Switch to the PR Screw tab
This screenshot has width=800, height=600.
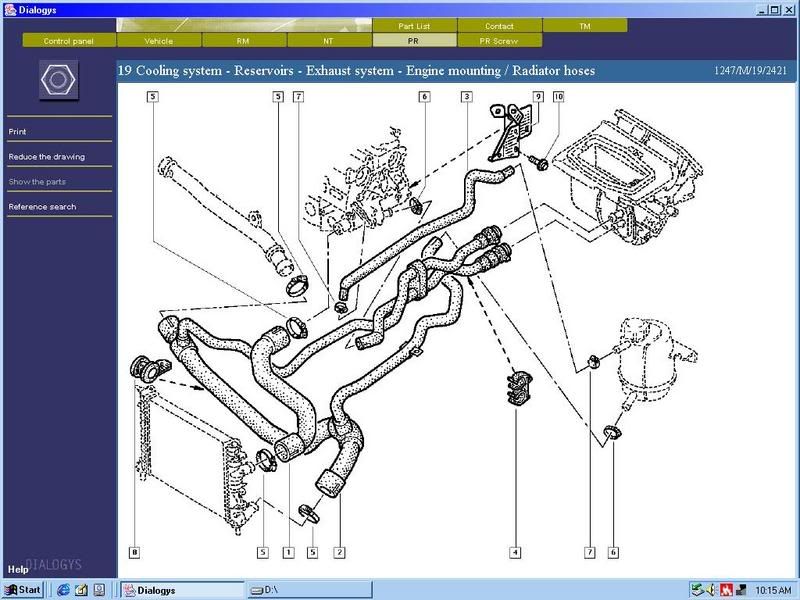point(500,41)
